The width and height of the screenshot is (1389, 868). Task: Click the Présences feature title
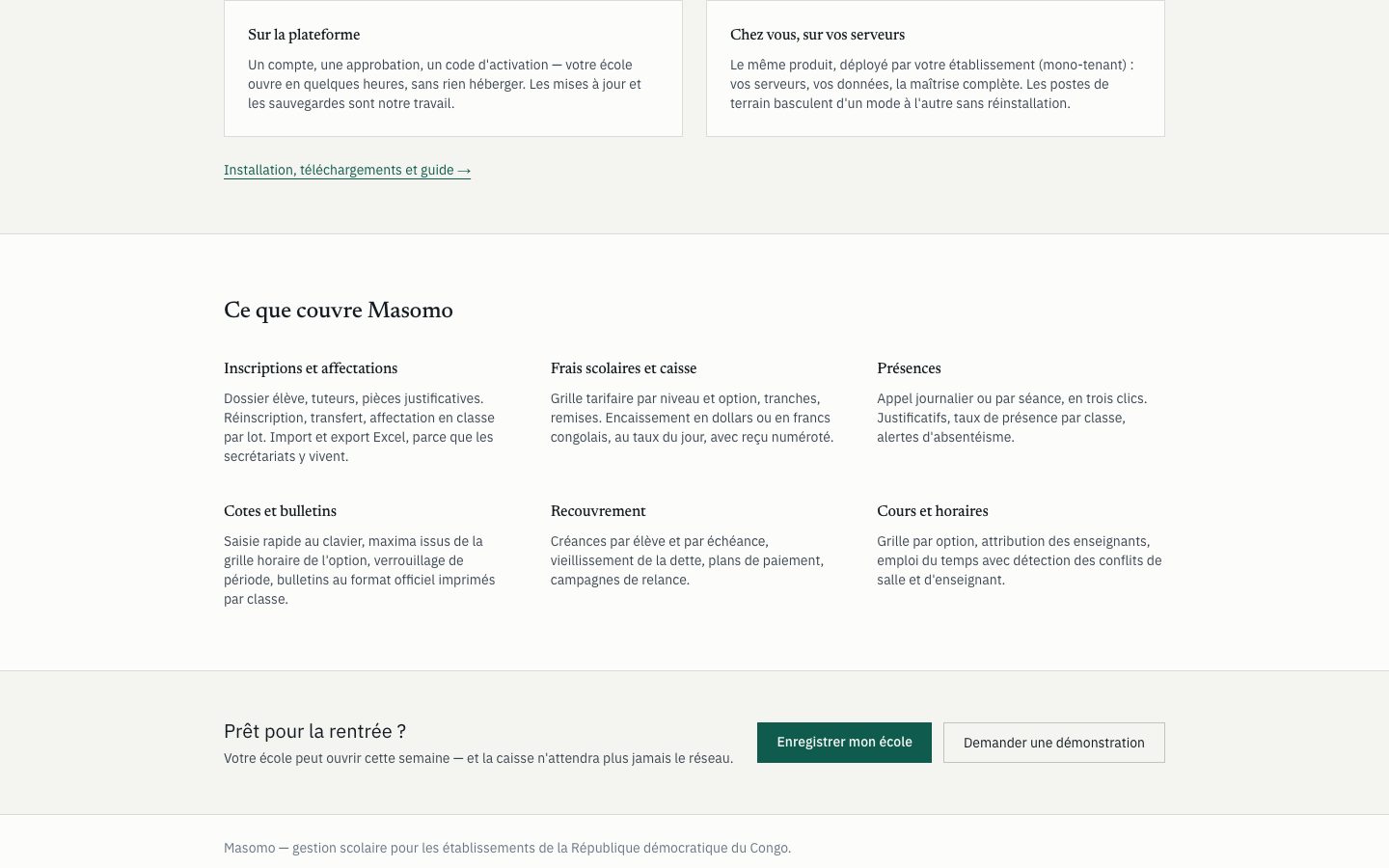pyautogui.click(x=909, y=368)
